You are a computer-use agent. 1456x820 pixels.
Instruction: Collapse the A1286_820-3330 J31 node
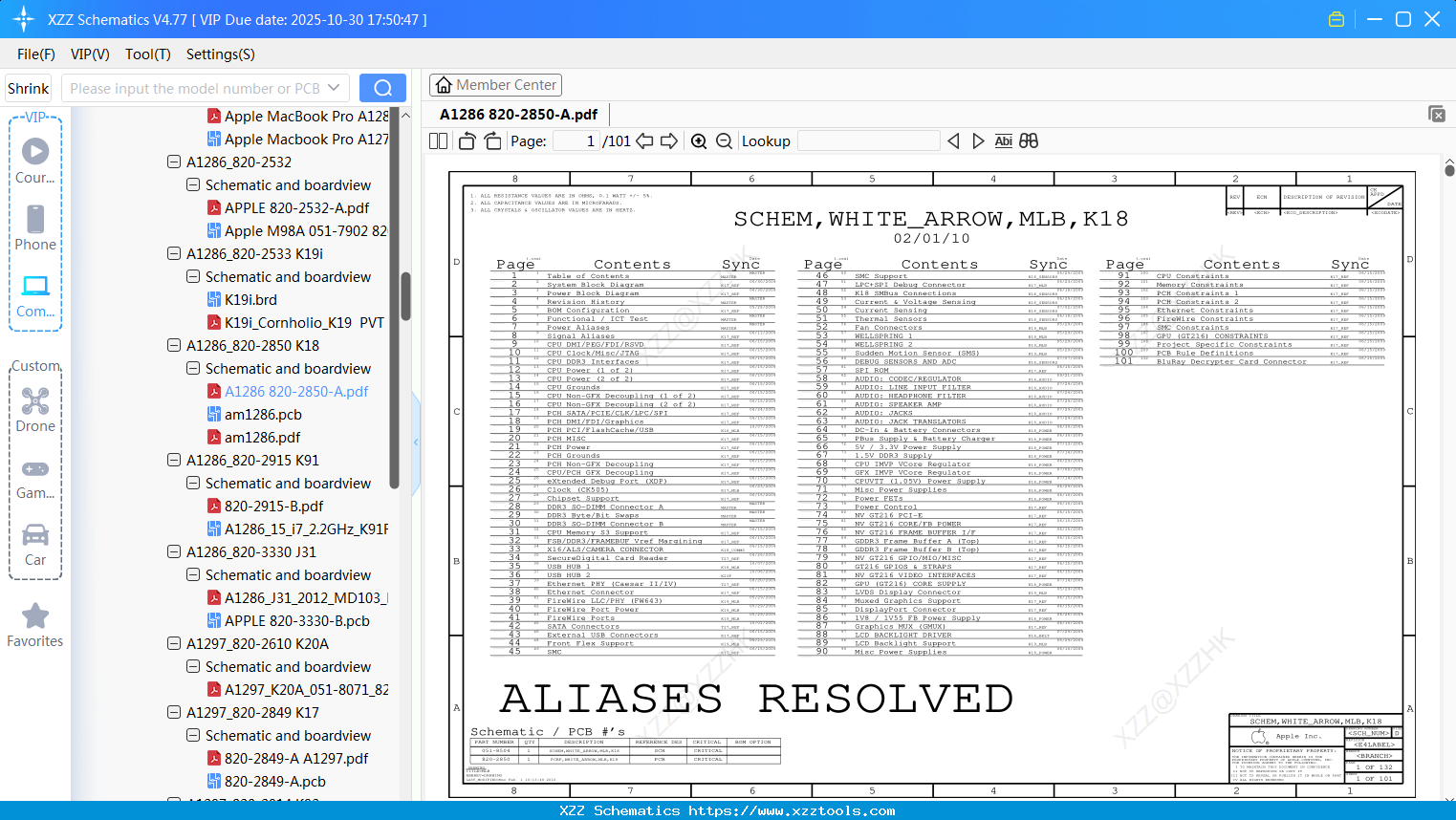tap(174, 551)
